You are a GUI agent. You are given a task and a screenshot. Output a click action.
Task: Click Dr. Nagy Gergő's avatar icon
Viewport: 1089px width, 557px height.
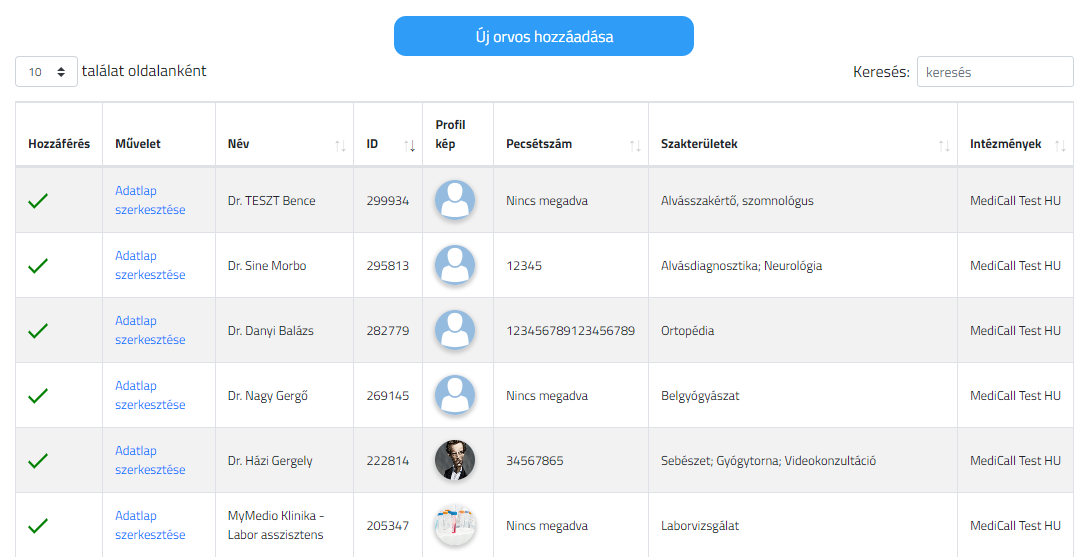tap(455, 395)
